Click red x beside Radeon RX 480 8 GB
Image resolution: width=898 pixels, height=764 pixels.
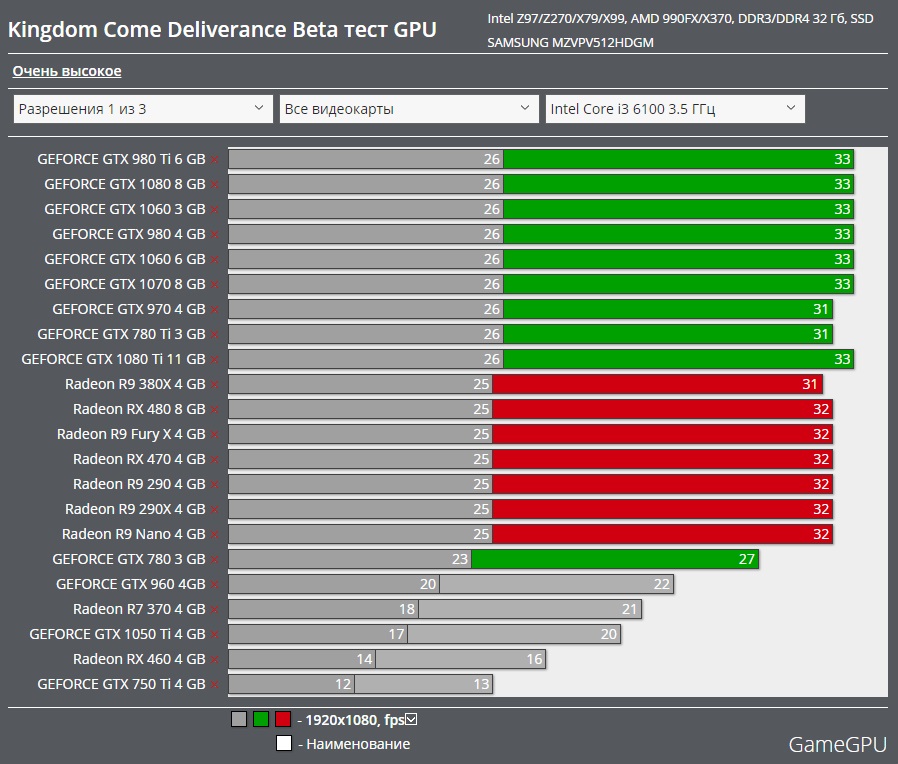pyautogui.click(x=215, y=409)
